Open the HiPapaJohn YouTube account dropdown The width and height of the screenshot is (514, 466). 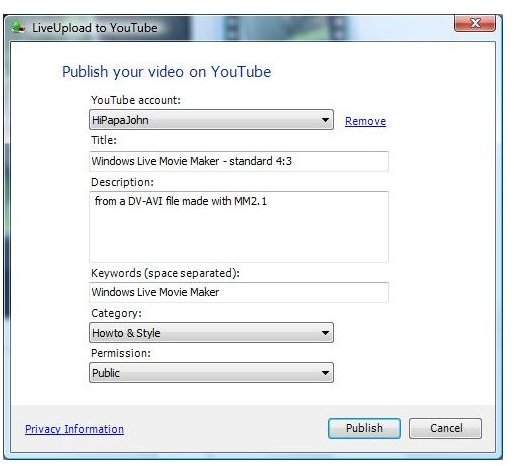point(211,120)
